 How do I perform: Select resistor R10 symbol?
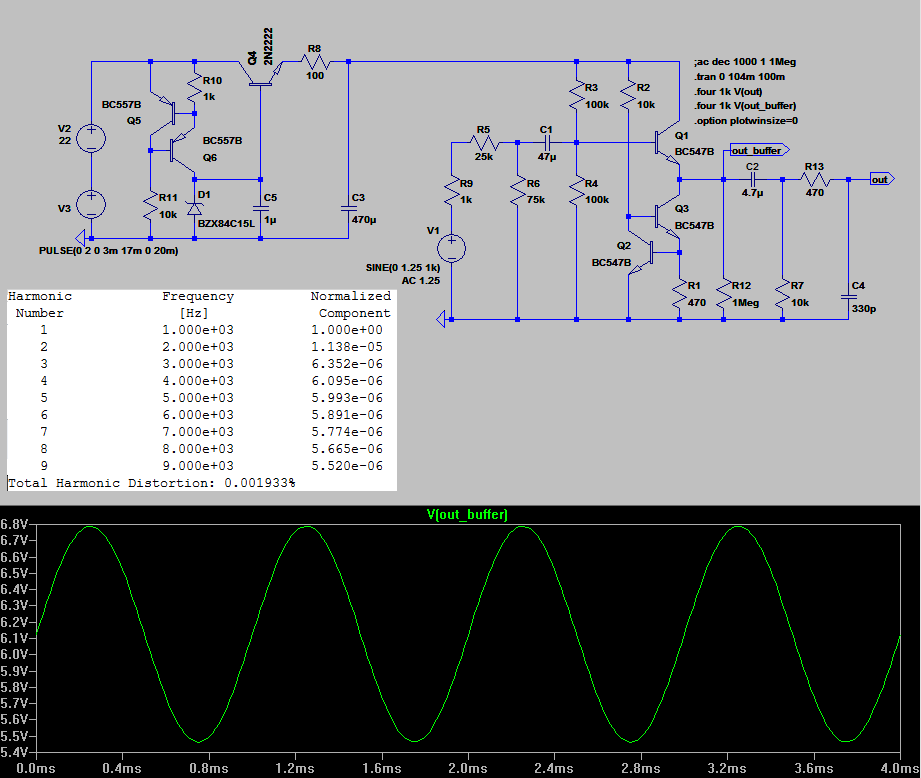tap(194, 88)
